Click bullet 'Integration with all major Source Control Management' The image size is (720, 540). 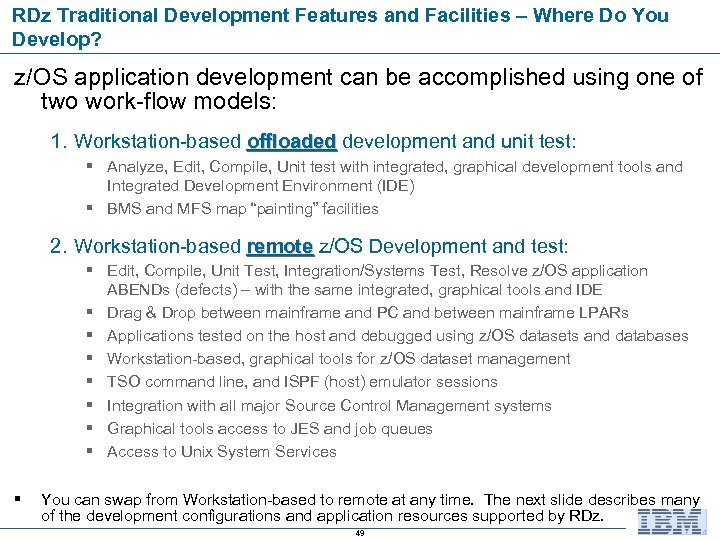click(329, 406)
